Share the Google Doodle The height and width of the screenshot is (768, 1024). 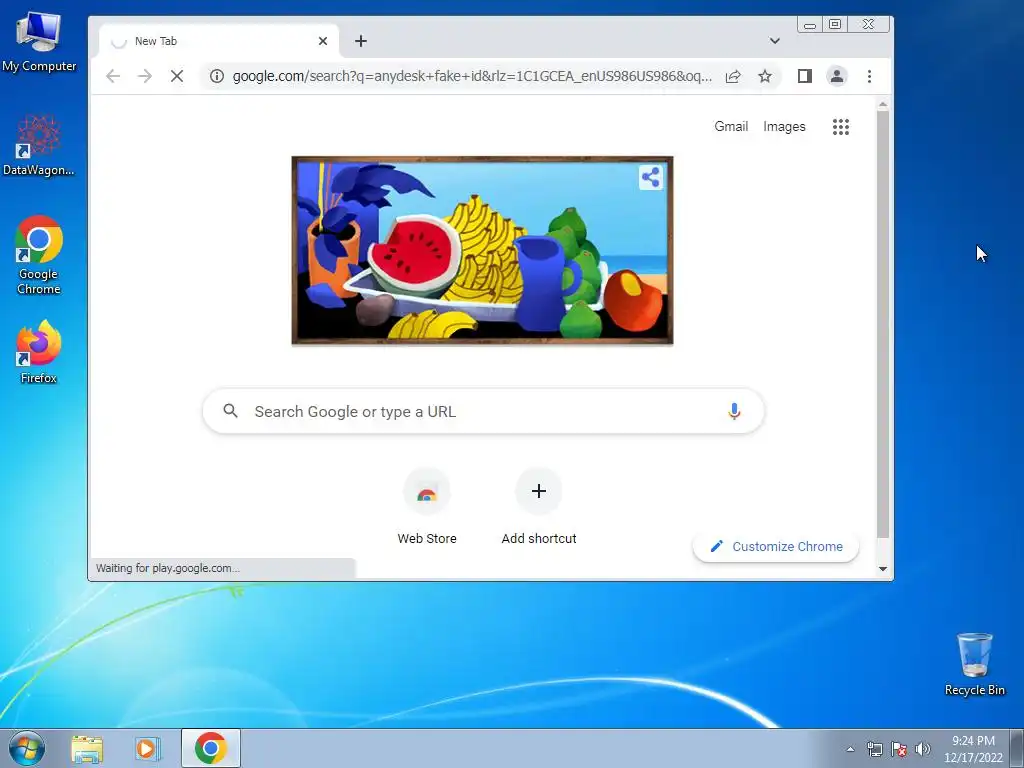click(650, 177)
